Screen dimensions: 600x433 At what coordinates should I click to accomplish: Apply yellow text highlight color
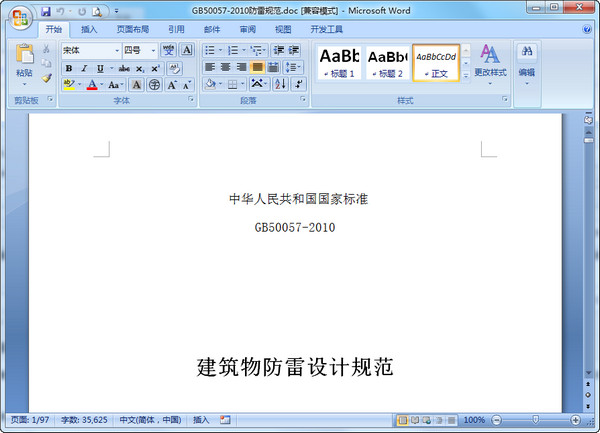69,85
